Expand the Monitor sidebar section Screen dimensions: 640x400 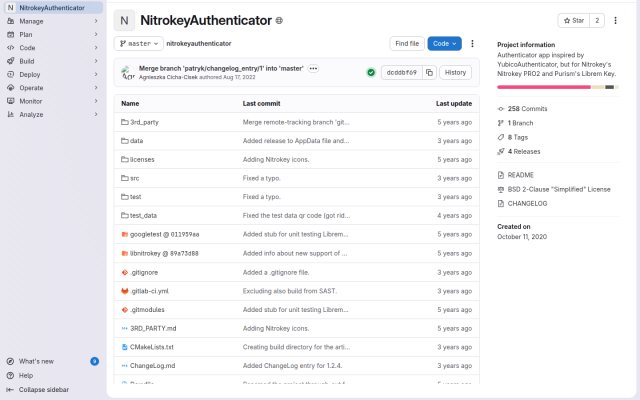coord(53,101)
